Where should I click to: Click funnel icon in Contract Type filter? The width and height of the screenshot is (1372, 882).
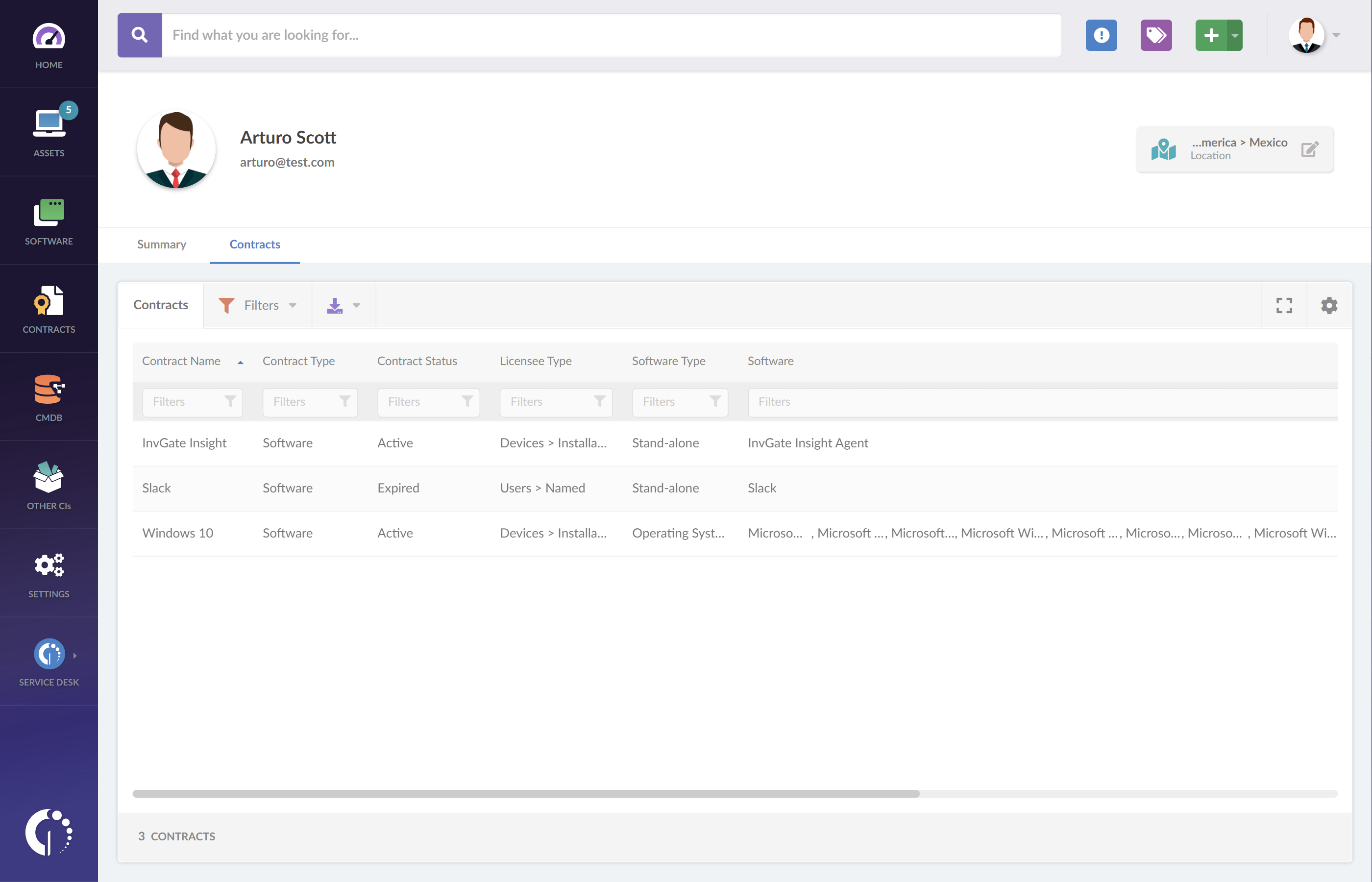345,401
